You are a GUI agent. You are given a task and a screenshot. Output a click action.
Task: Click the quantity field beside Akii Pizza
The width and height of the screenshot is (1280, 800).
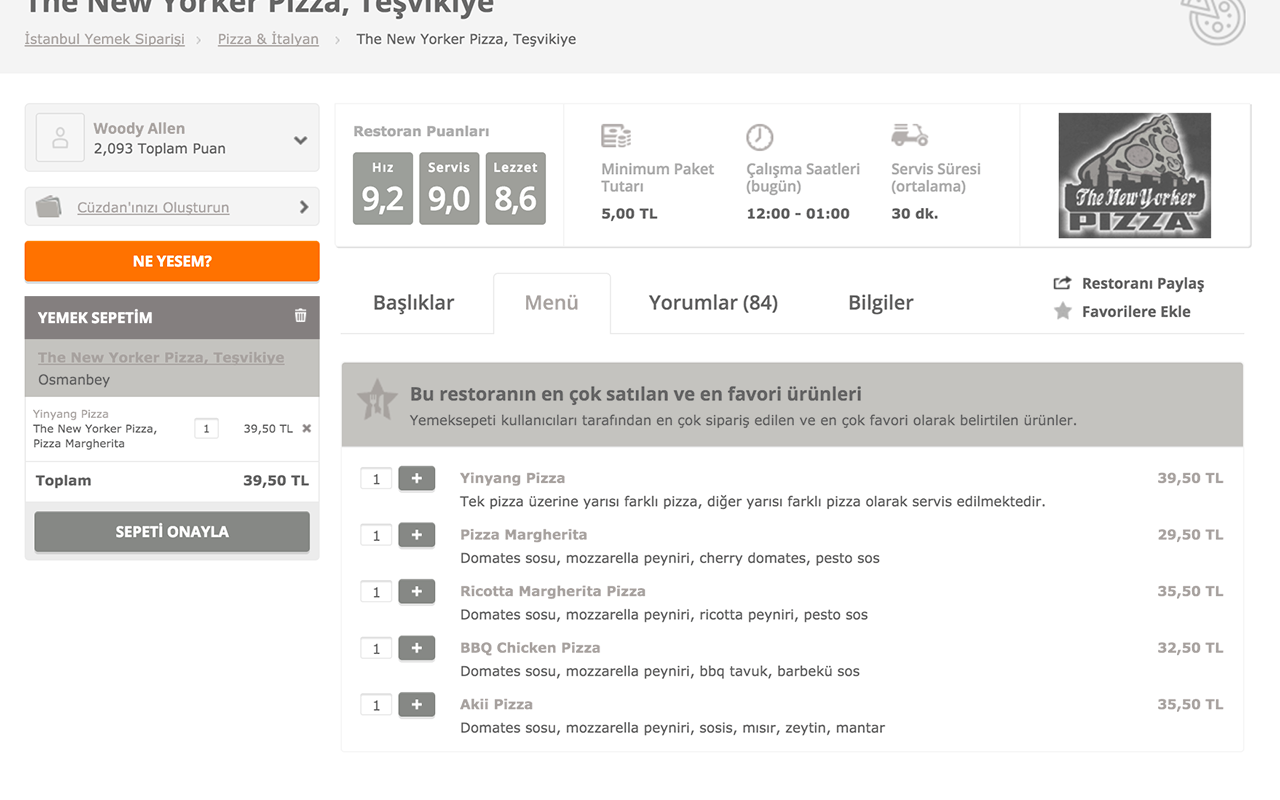point(376,705)
